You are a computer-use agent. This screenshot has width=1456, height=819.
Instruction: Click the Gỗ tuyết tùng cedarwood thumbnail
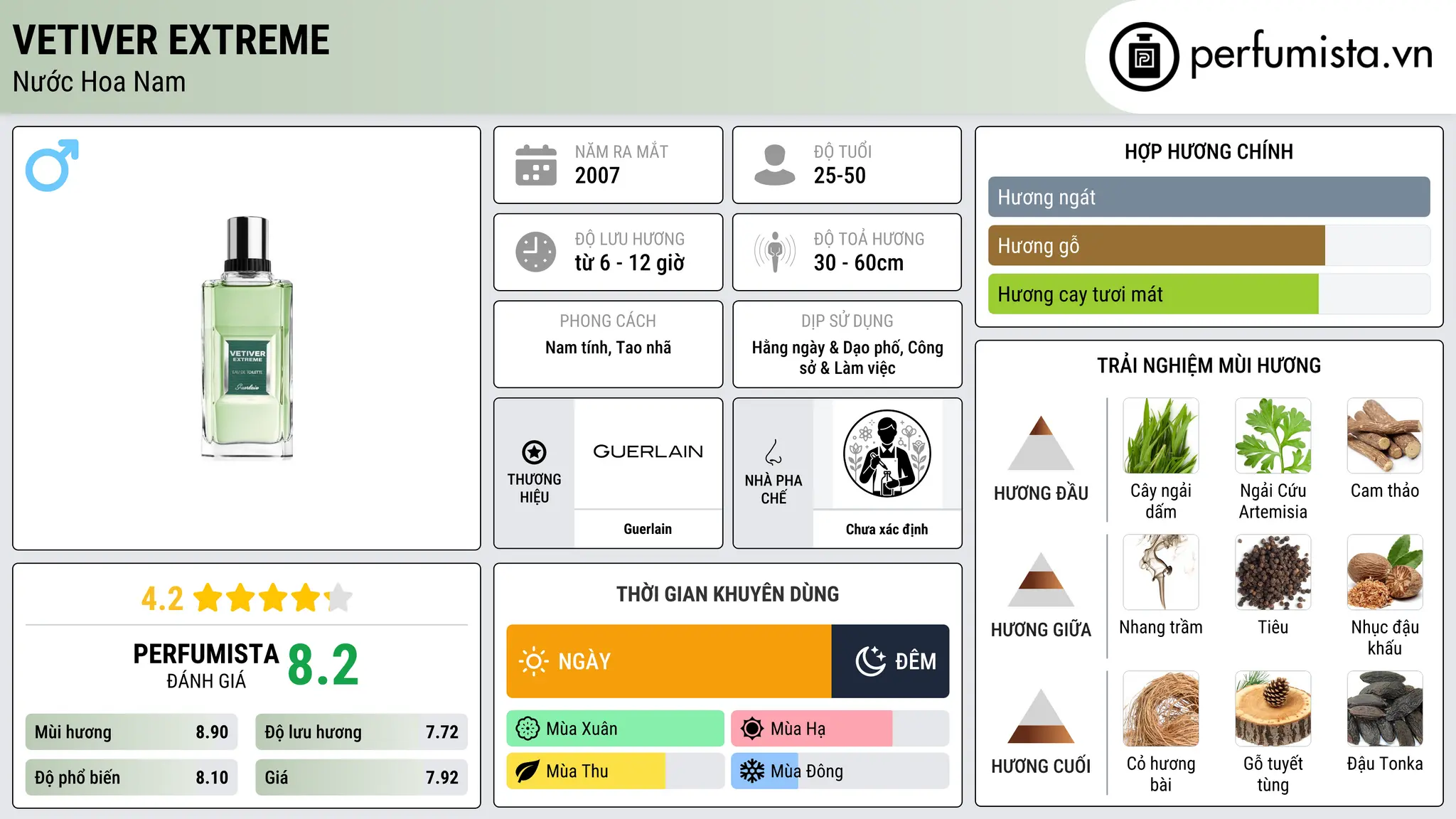(1273, 709)
